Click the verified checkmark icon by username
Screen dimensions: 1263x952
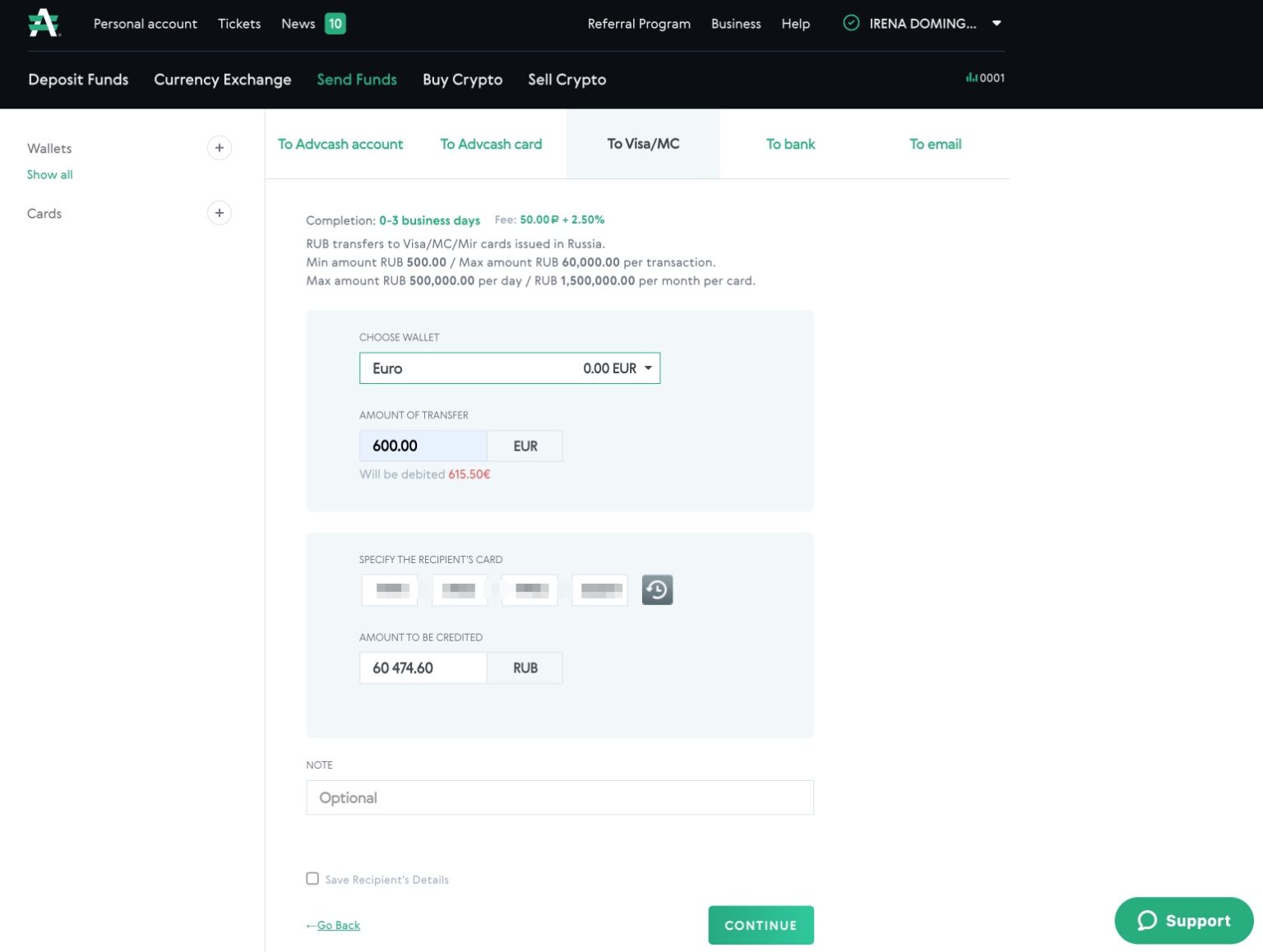(851, 23)
